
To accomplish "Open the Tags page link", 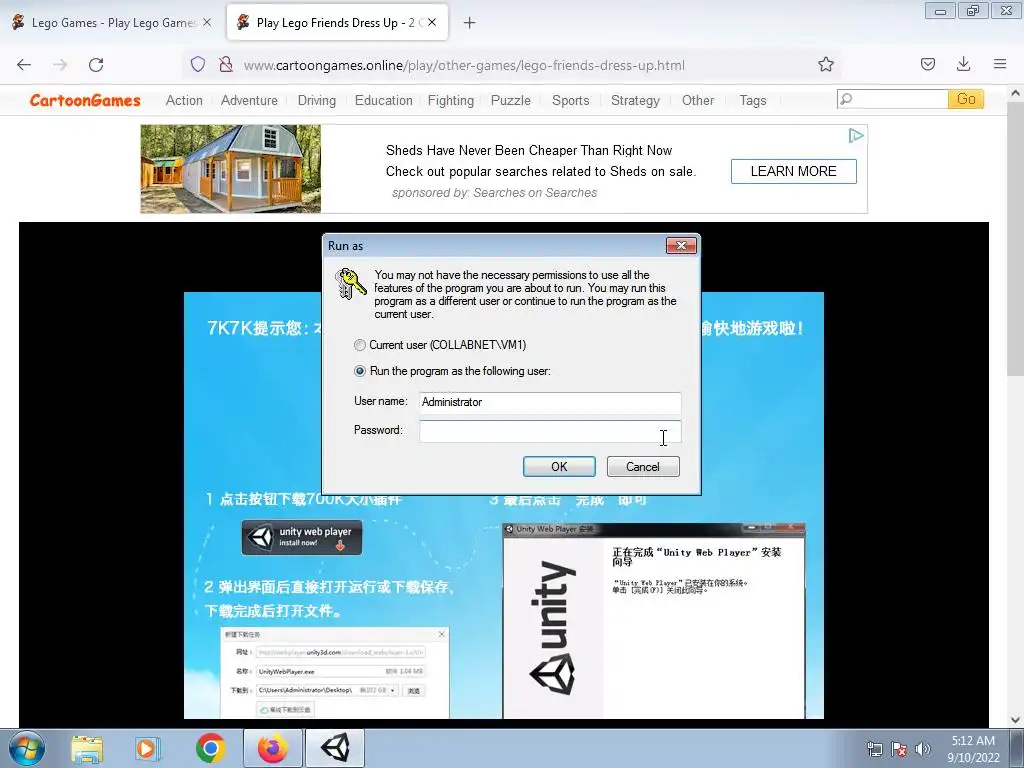I will 752,101.
